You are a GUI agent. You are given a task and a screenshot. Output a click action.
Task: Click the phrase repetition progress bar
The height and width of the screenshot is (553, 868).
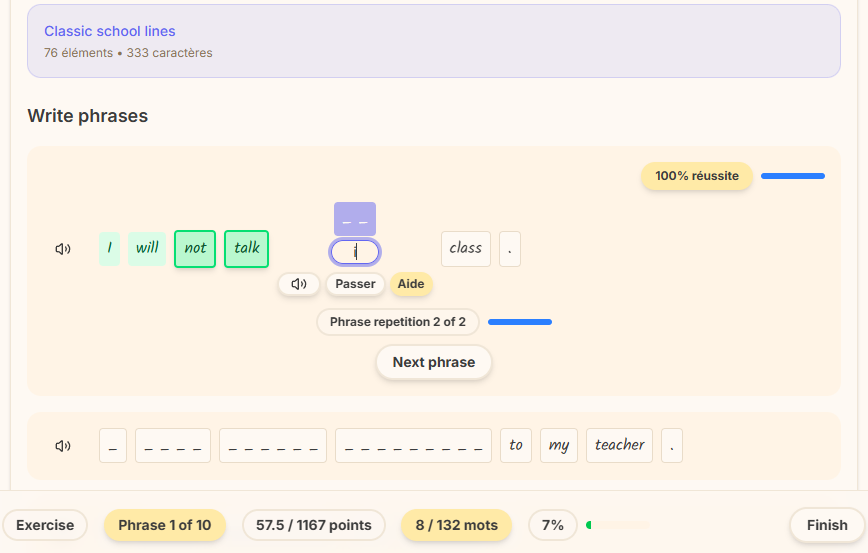tap(520, 322)
